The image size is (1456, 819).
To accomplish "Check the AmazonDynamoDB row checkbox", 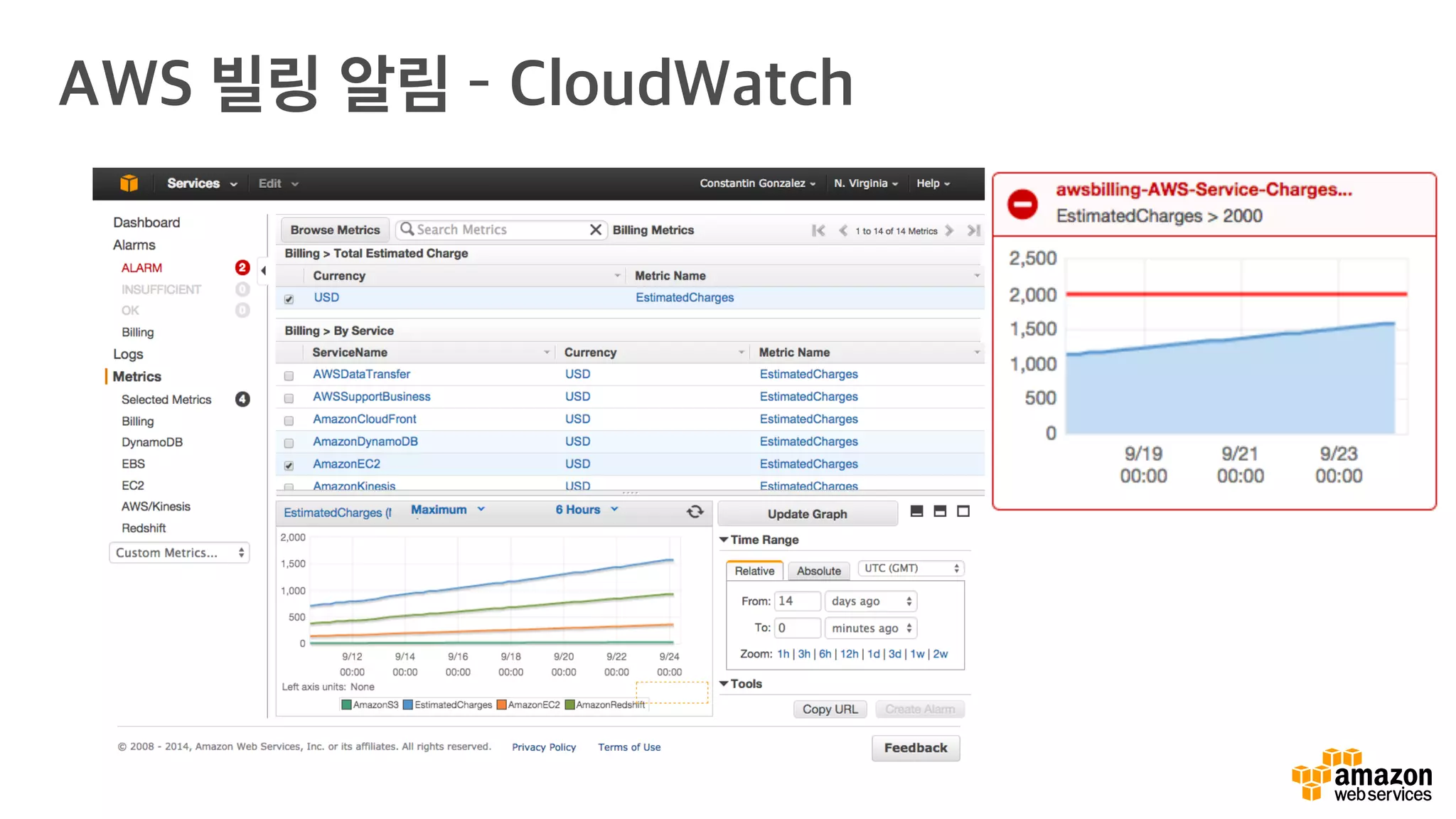I will click(289, 443).
